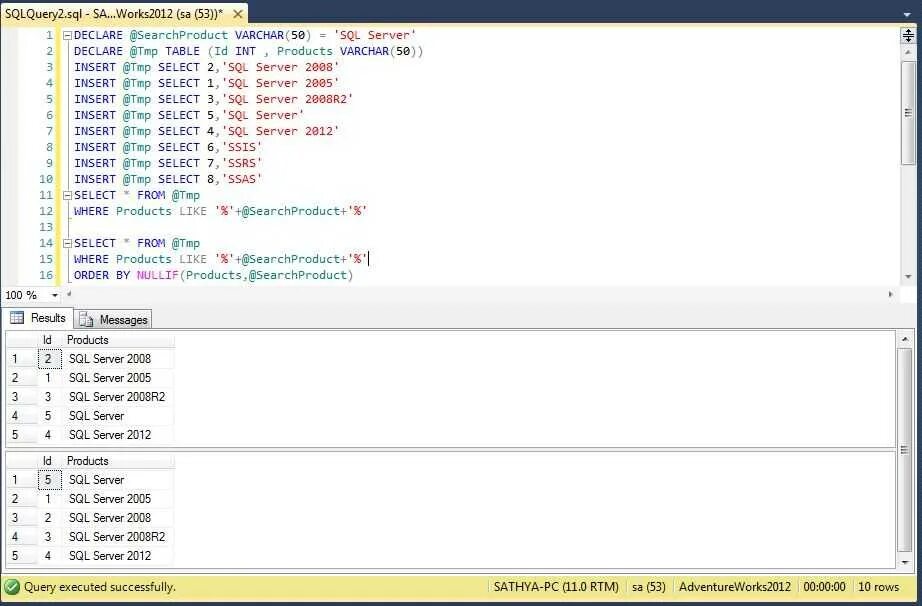
Task: Collapse the SELECT block on line 14
Action: [x=67, y=243]
